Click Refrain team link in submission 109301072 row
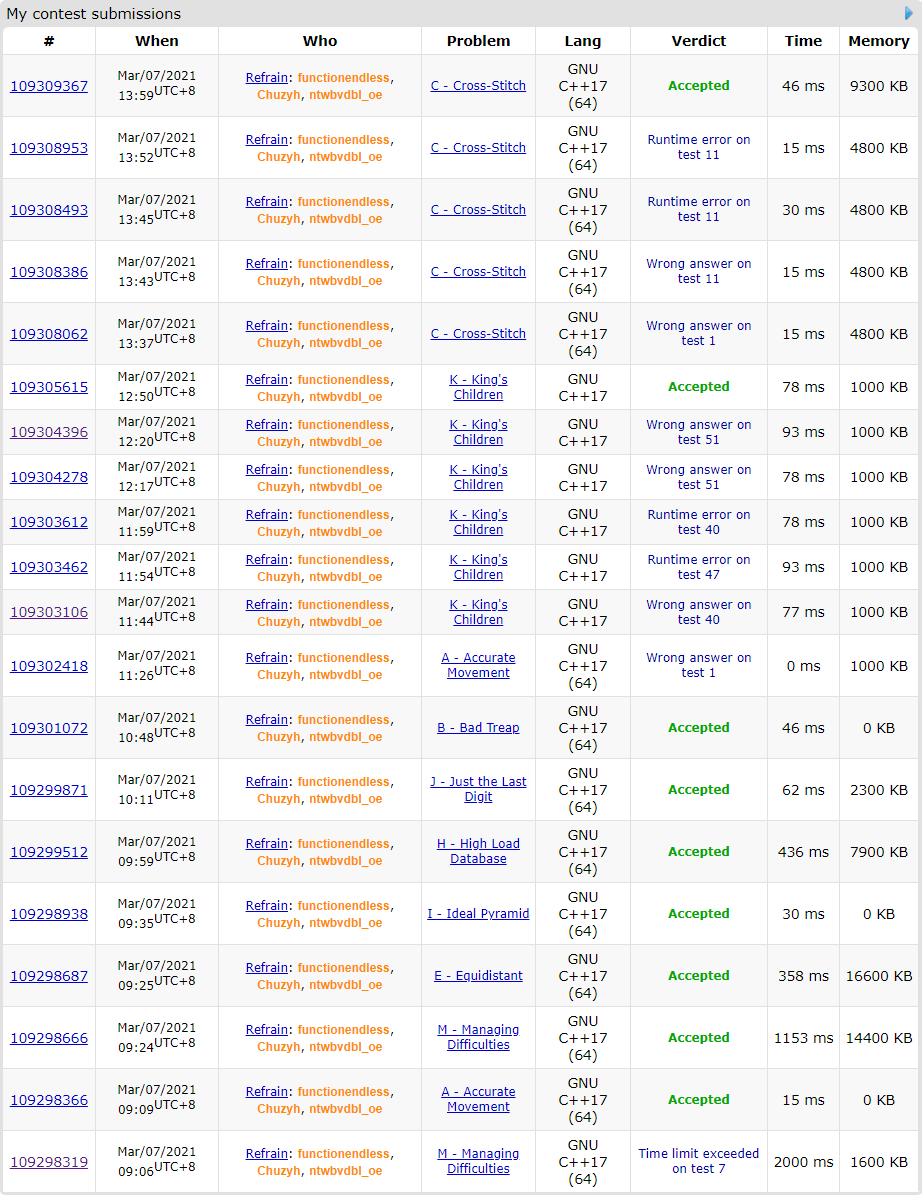This screenshot has width=922, height=1195. pos(267,719)
